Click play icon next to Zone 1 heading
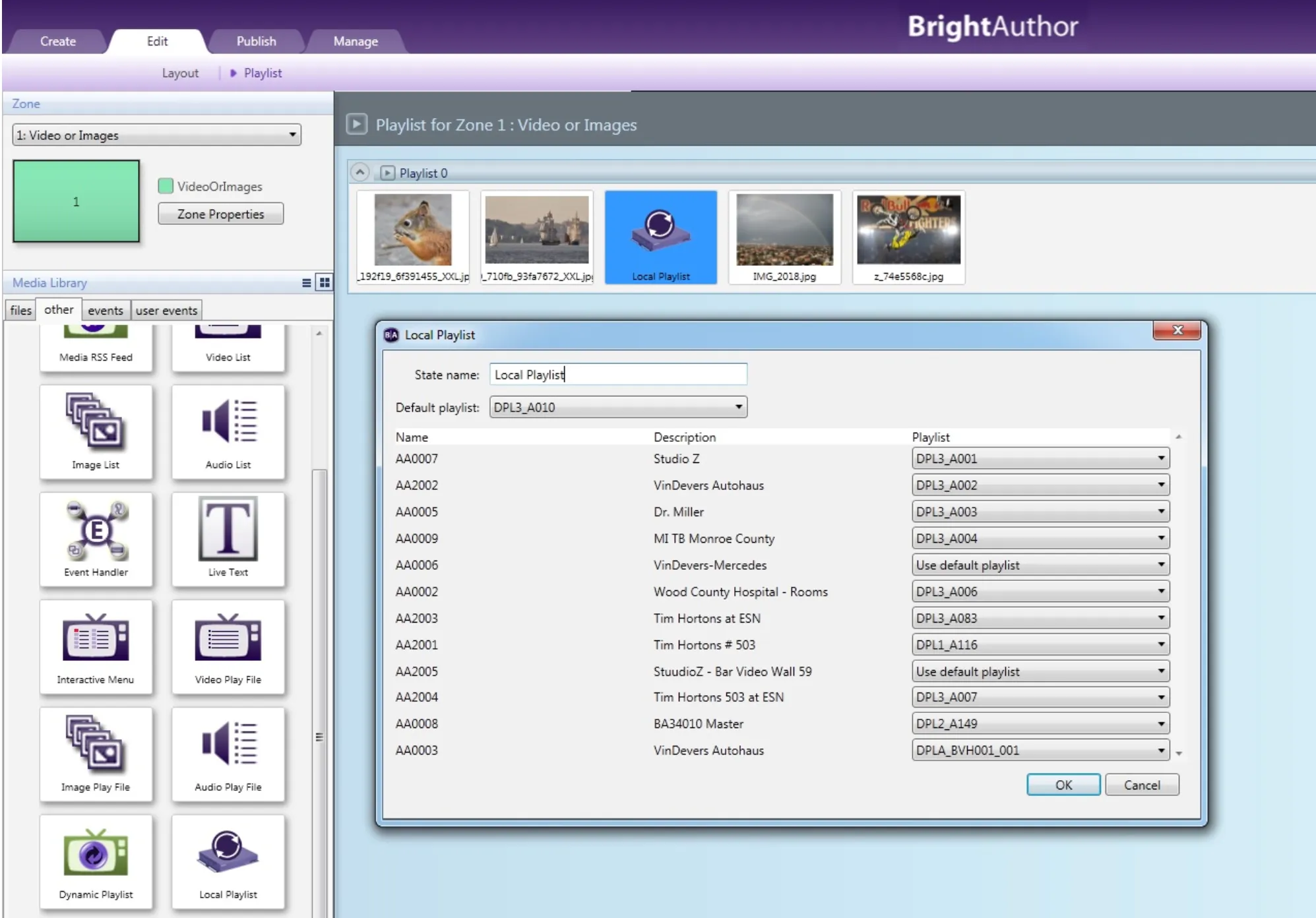Image resolution: width=1316 pixels, height=918 pixels. pyautogui.click(x=357, y=124)
